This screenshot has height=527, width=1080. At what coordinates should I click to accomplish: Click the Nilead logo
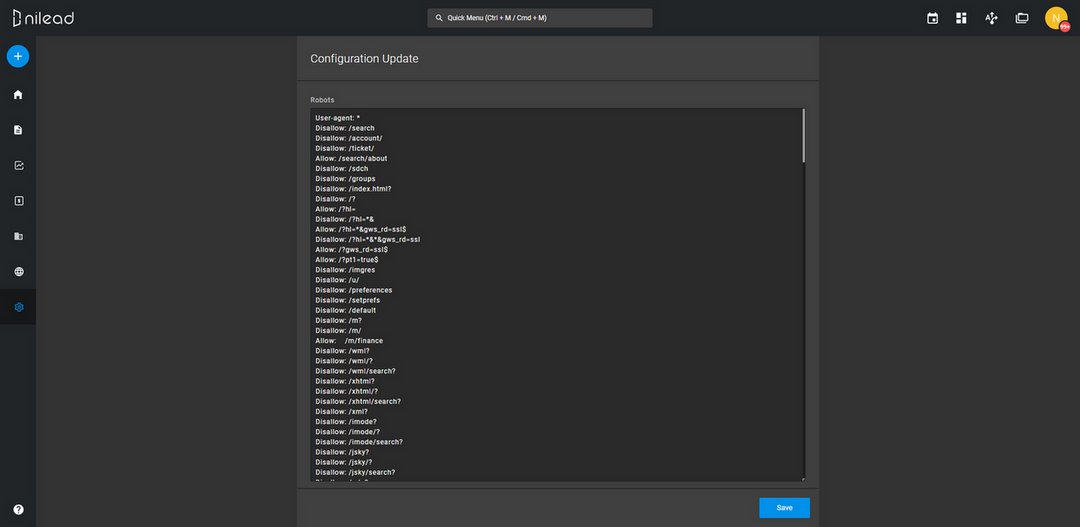tap(43, 19)
